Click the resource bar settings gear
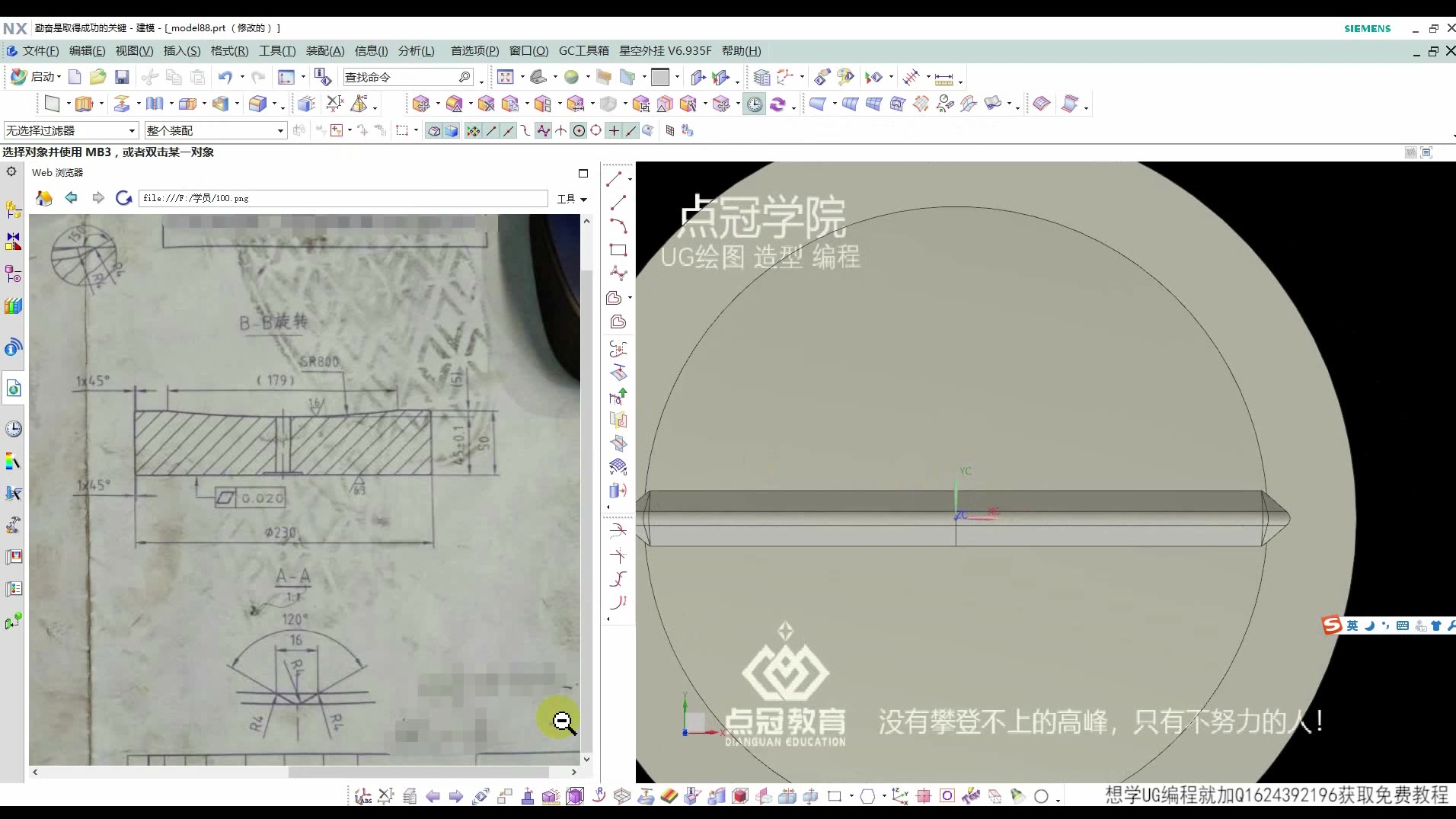1456x819 pixels. [x=11, y=172]
